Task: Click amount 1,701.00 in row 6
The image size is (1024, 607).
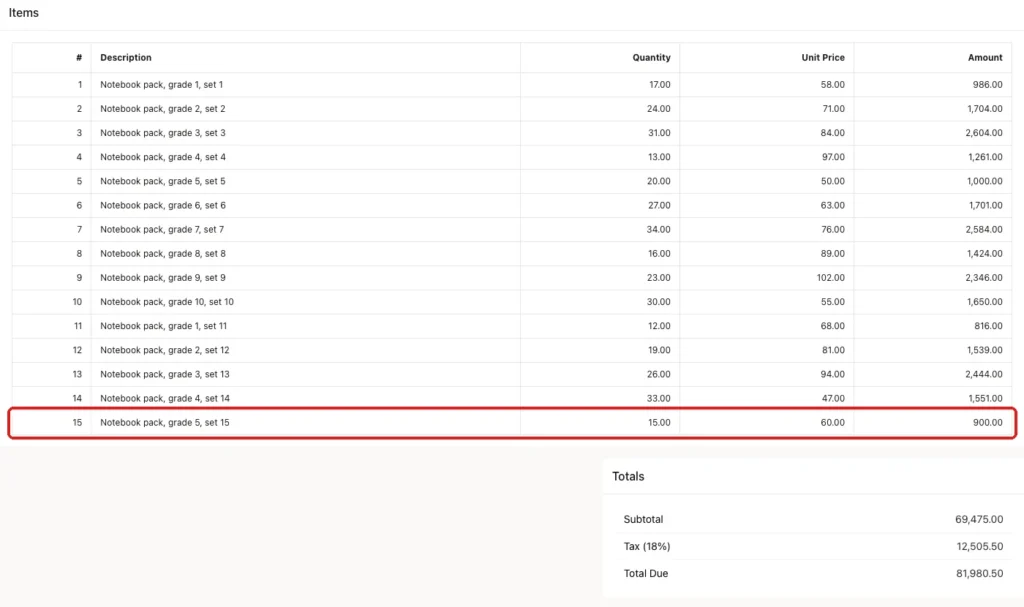Action: pyautogui.click(x=985, y=205)
